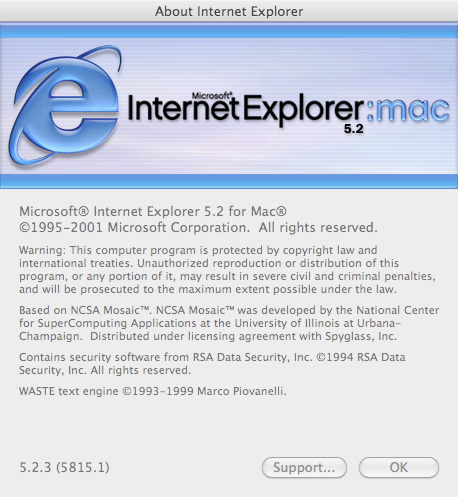The width and height of the screenshot is (458, 497).
Task: Click the OK button
Action: click(399, 467)
